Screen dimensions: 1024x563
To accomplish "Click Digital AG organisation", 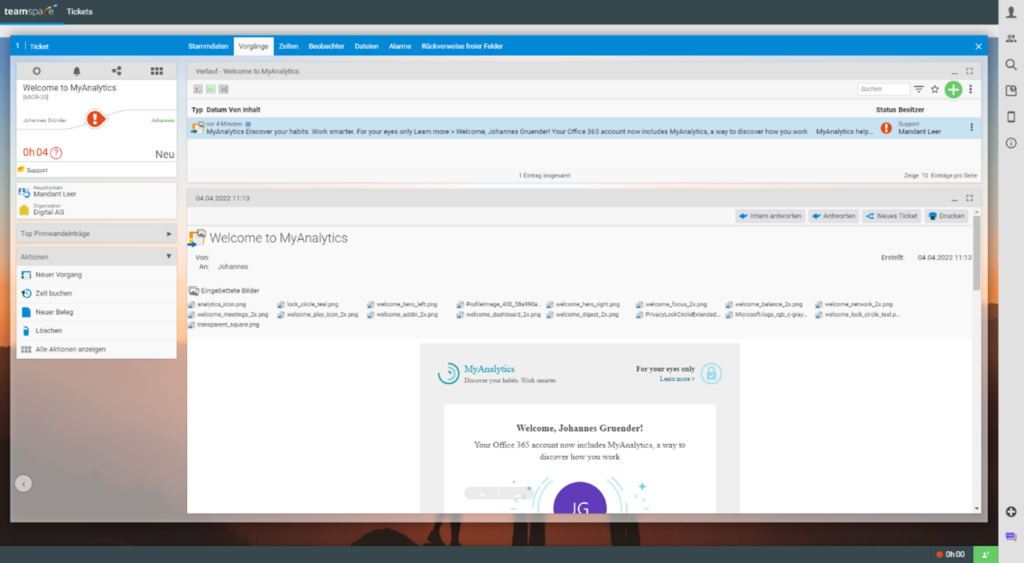I will 48,212.
